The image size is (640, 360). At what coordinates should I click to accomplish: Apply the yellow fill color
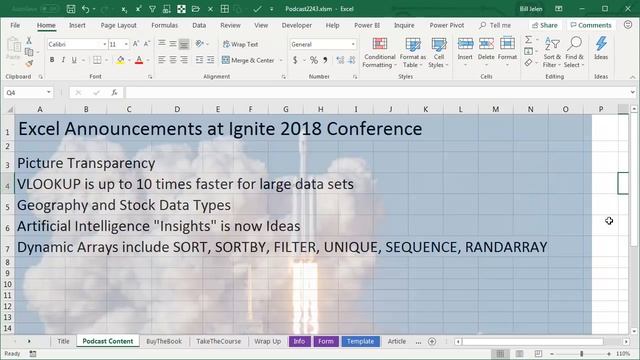click(x=120, y=60)
